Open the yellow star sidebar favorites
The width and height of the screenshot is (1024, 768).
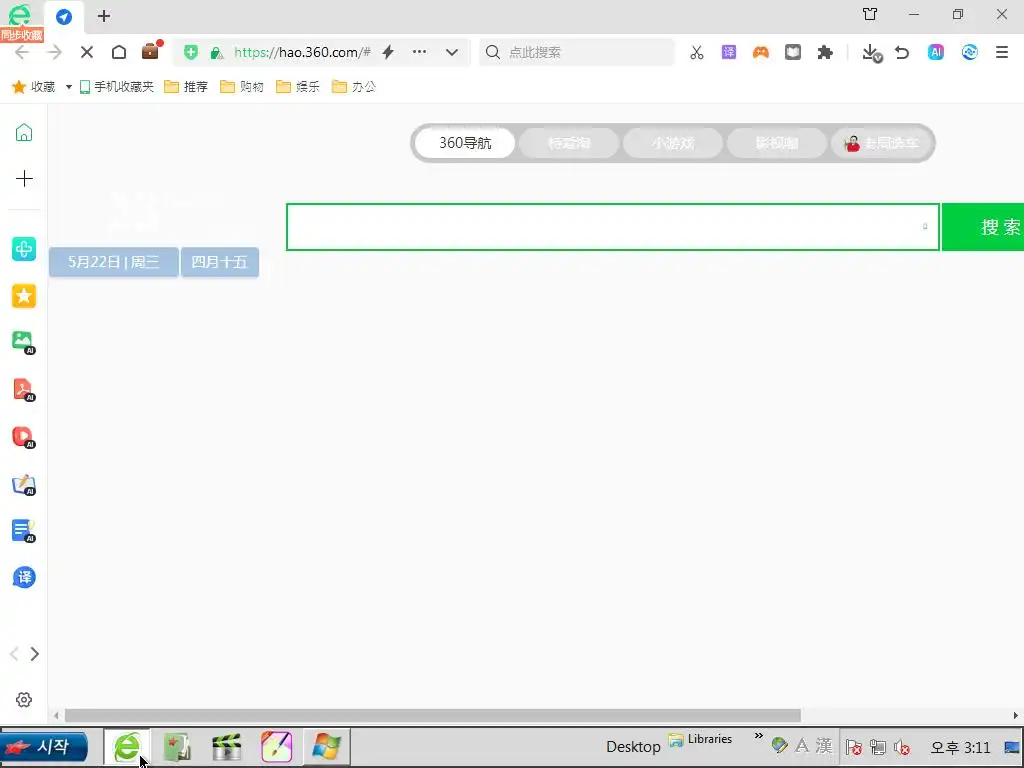[x=24, y=296]
